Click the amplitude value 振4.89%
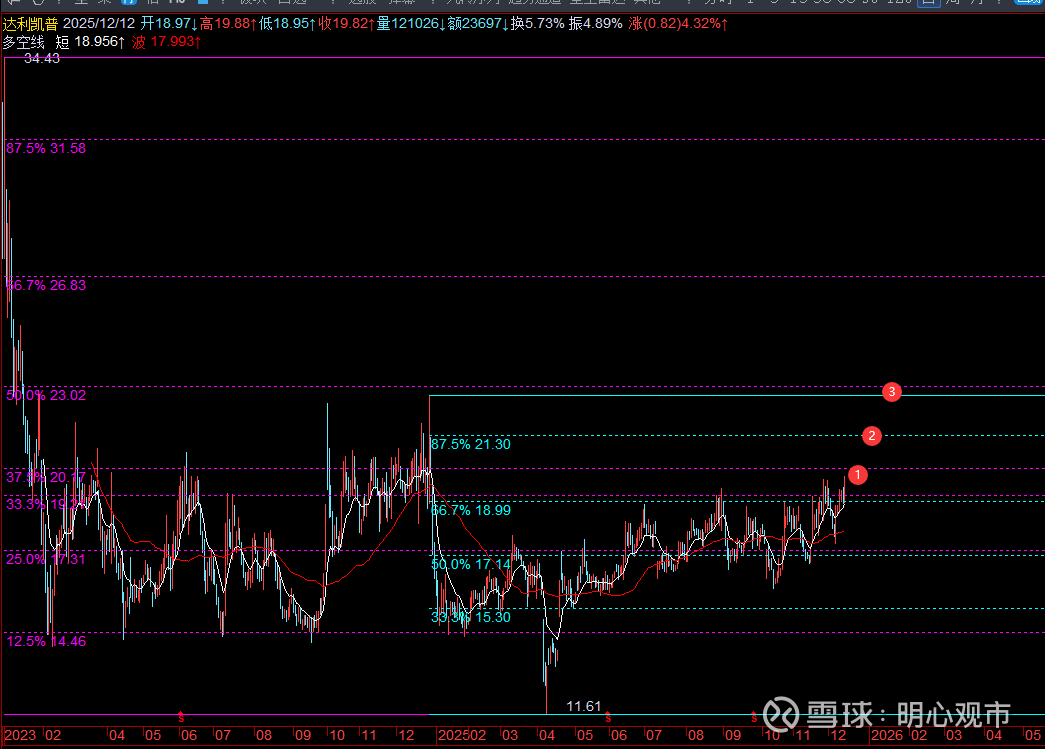 [x=595, y=23]
